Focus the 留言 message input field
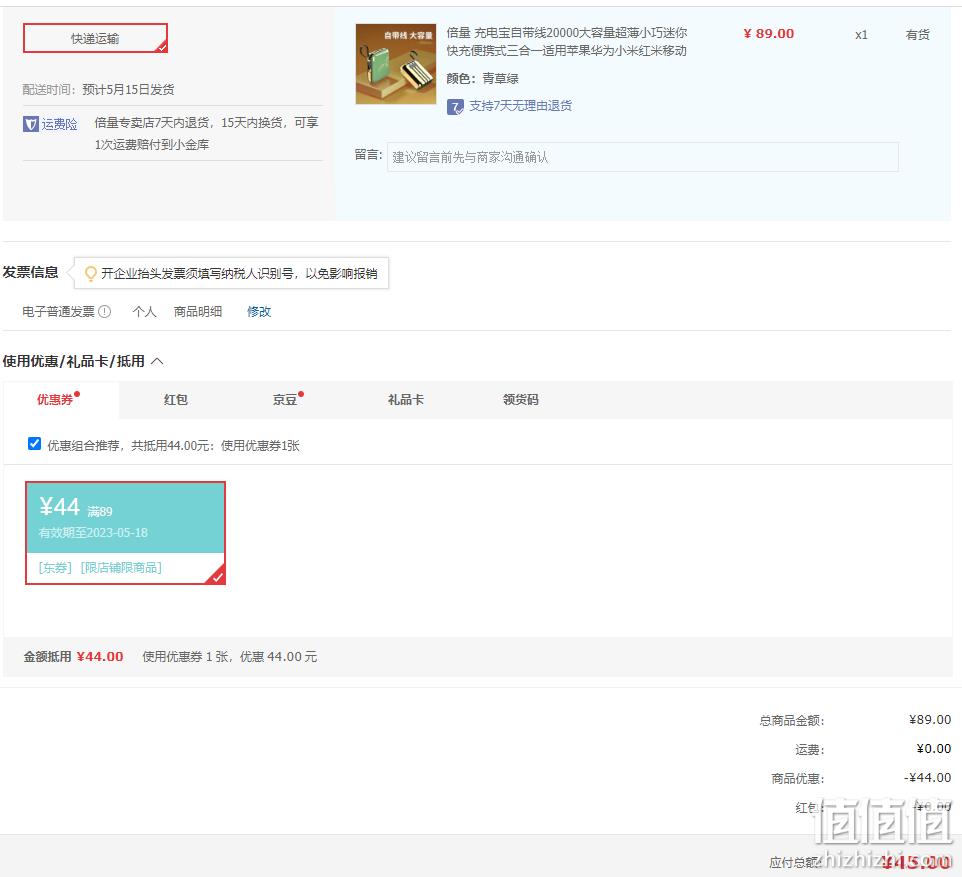Image resolution: width=962 pixels, height=877 pixels. [x=642, y=157]
